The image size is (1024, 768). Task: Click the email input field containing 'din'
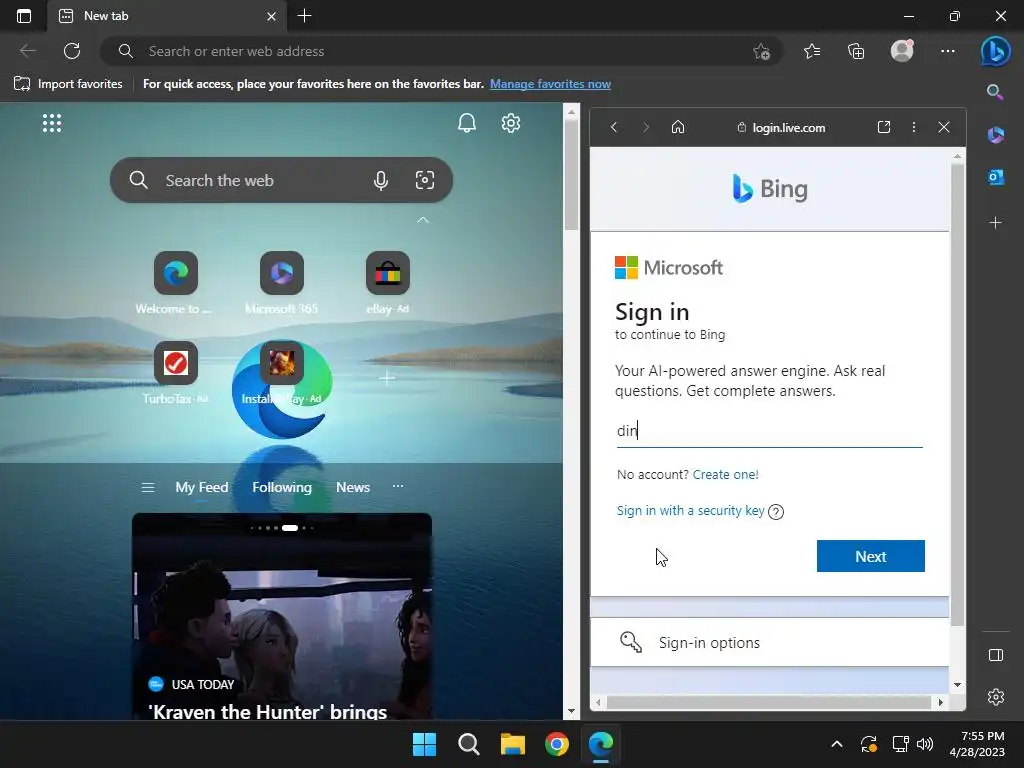click(x=769, y=431)
